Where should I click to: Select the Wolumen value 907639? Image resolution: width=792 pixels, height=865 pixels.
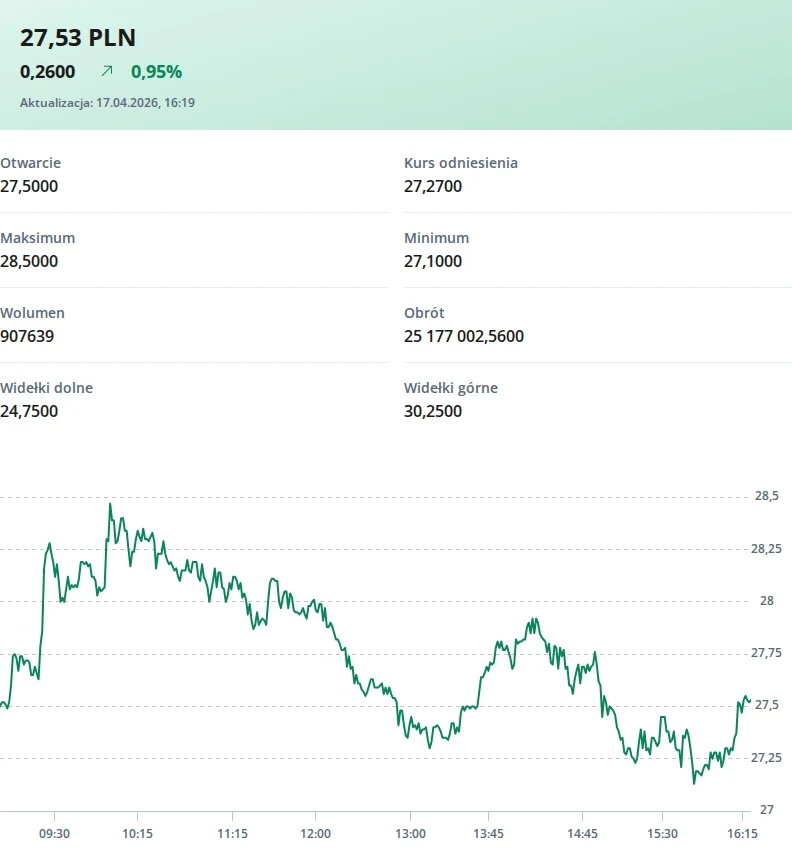point(27,337)
